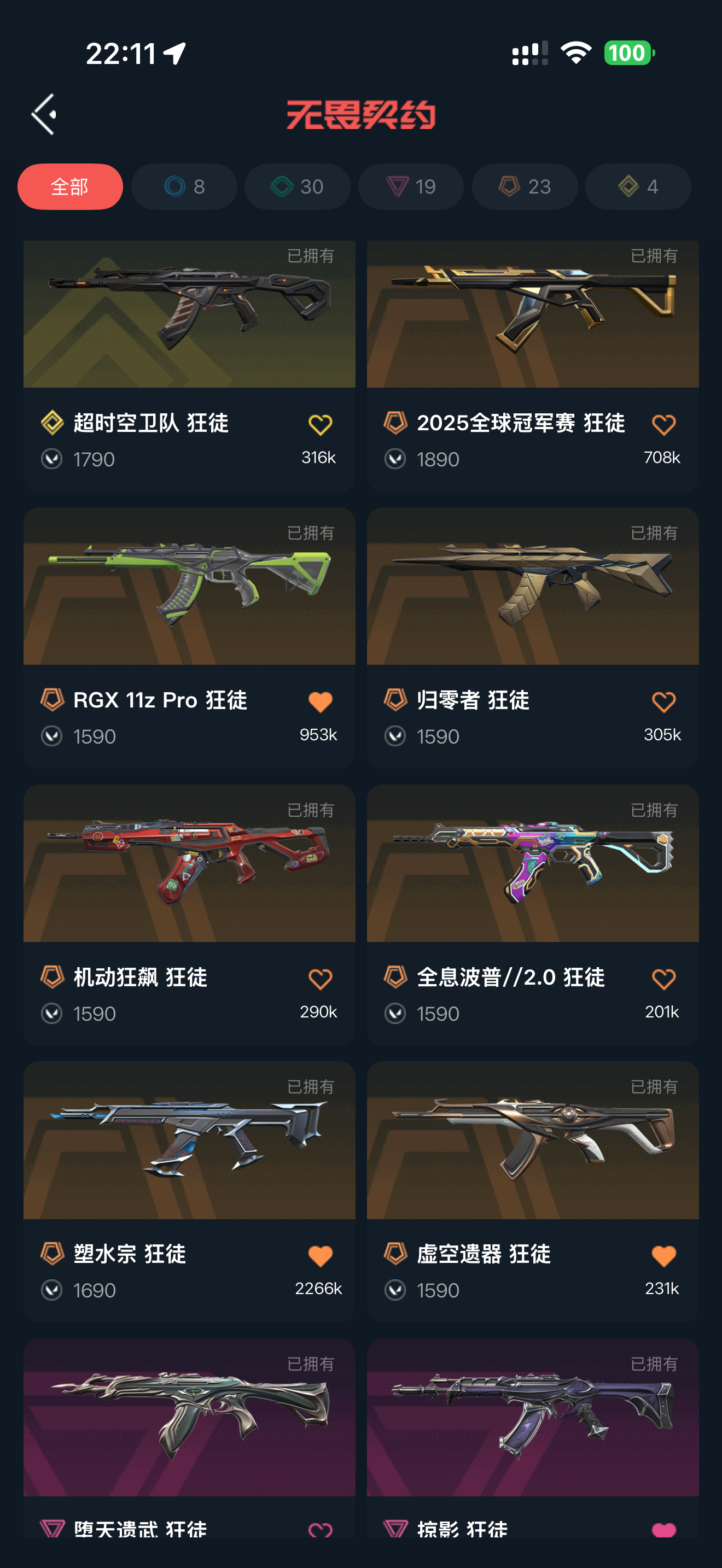Tap the back arrow icon

point(44,114)
